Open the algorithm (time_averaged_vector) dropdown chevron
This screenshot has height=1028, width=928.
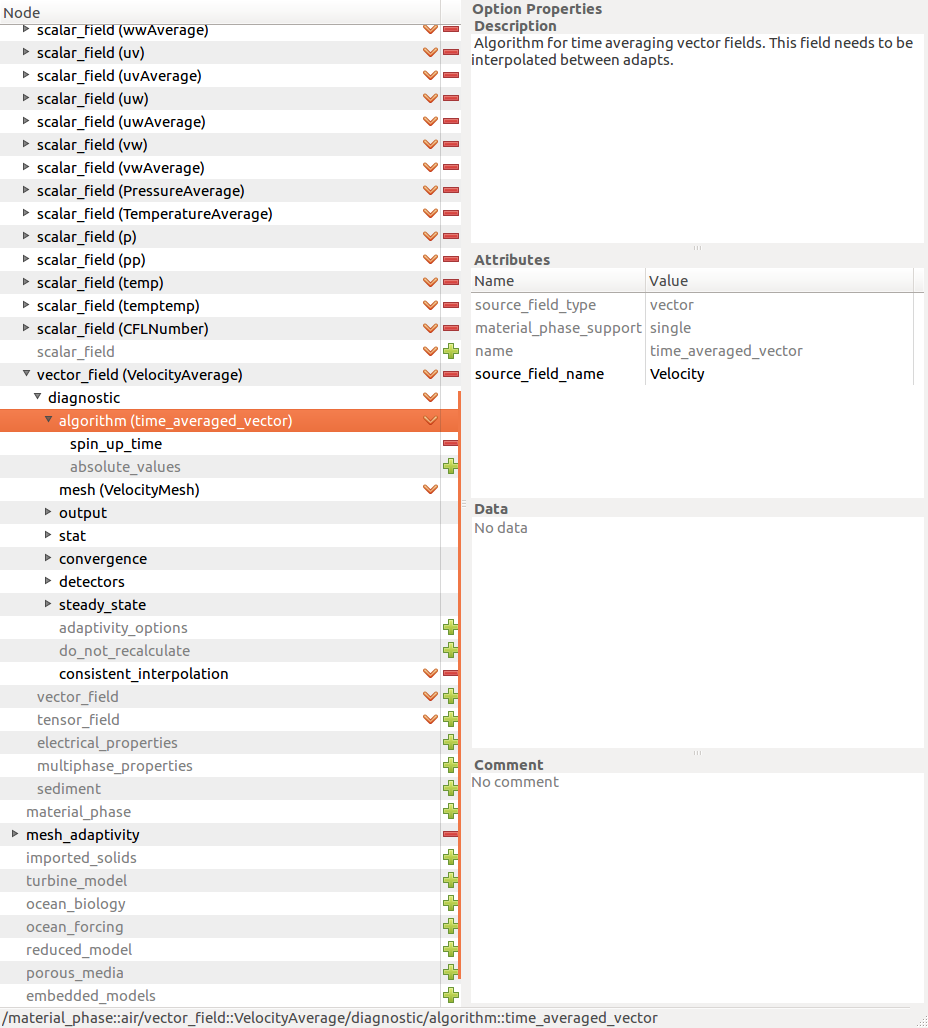(430, 420)
